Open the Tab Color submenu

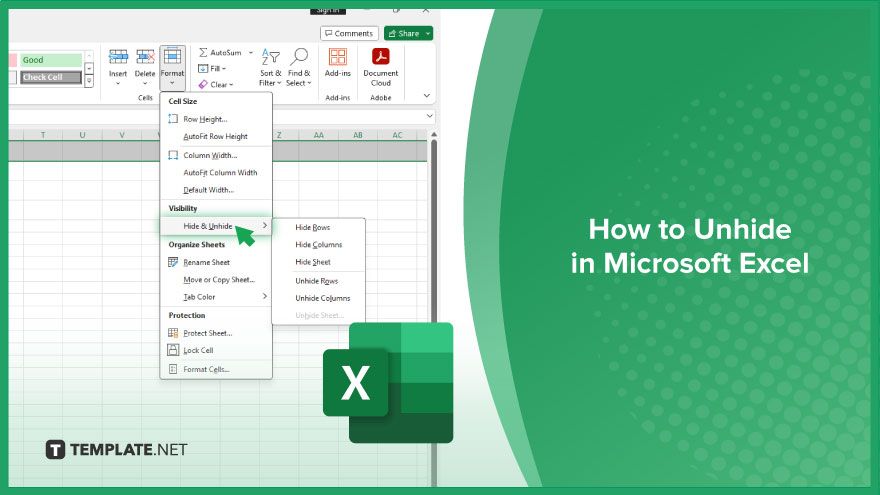pos(216,297)
